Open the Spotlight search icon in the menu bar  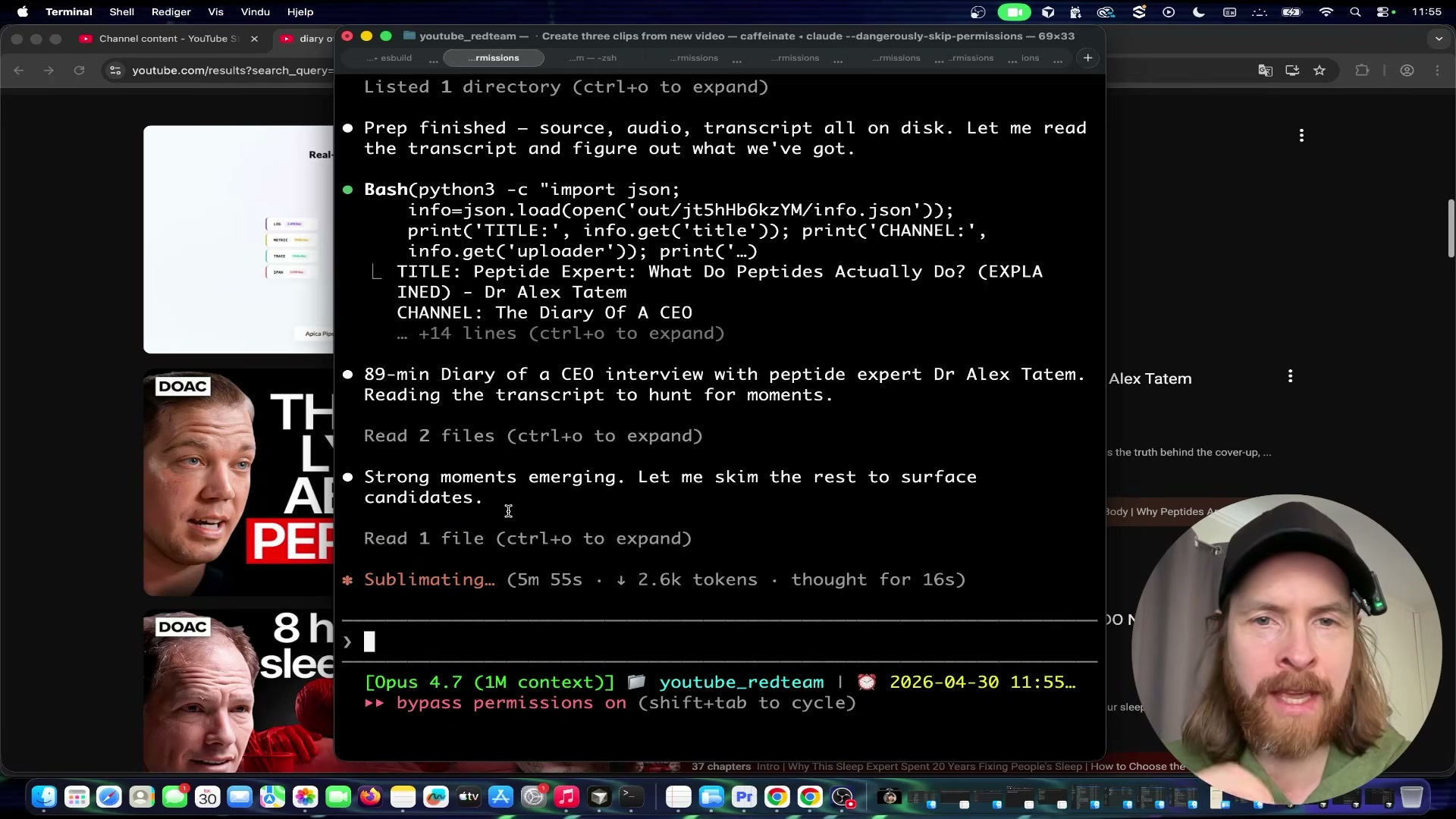coord(1355,12)
